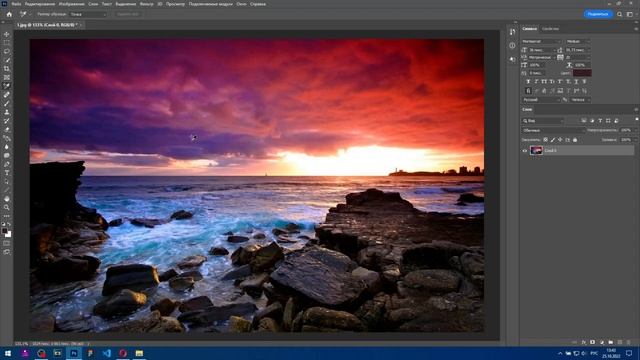Open the font size dropdown
The width and height of the screenshot is (640, 360).
click(543, 50)
